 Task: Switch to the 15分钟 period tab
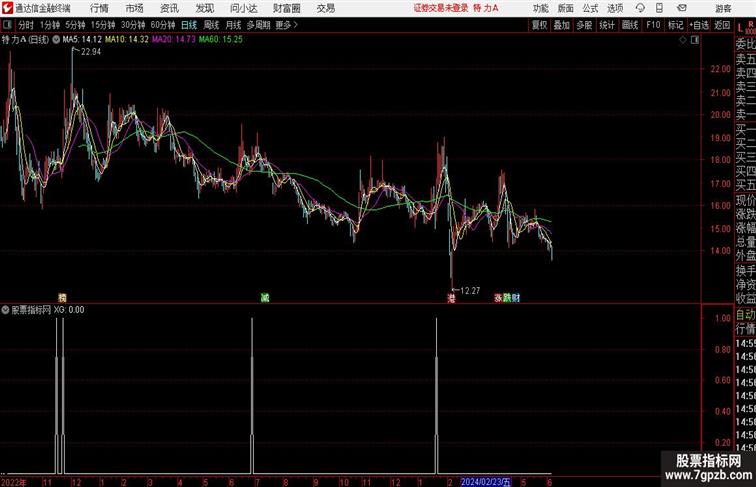pos(103,25)
